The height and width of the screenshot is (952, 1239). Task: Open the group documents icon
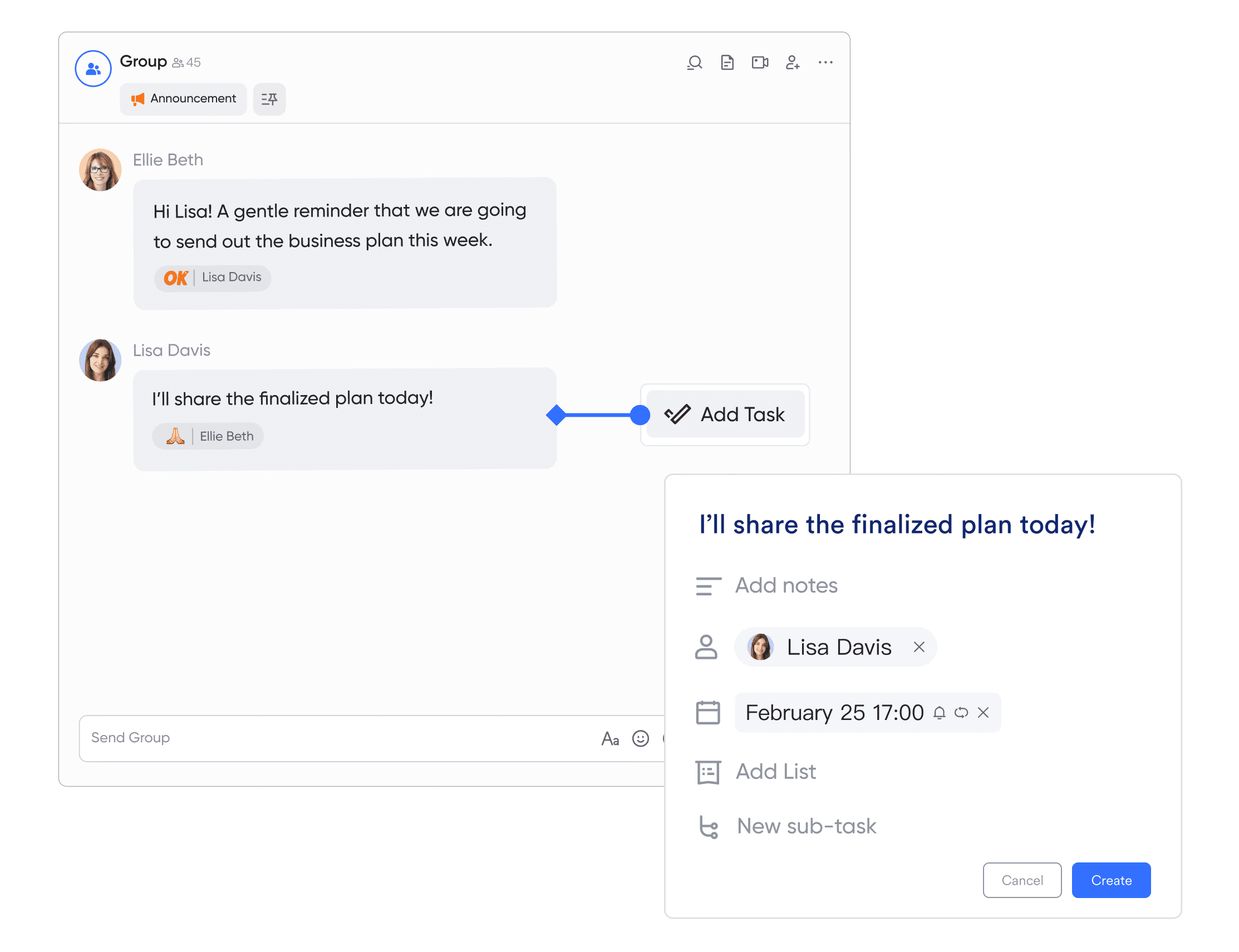727,62
